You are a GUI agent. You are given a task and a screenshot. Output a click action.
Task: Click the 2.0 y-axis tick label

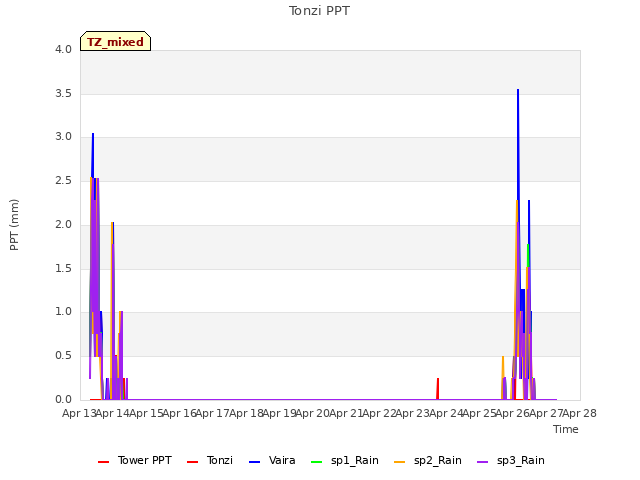coord(63,224)
